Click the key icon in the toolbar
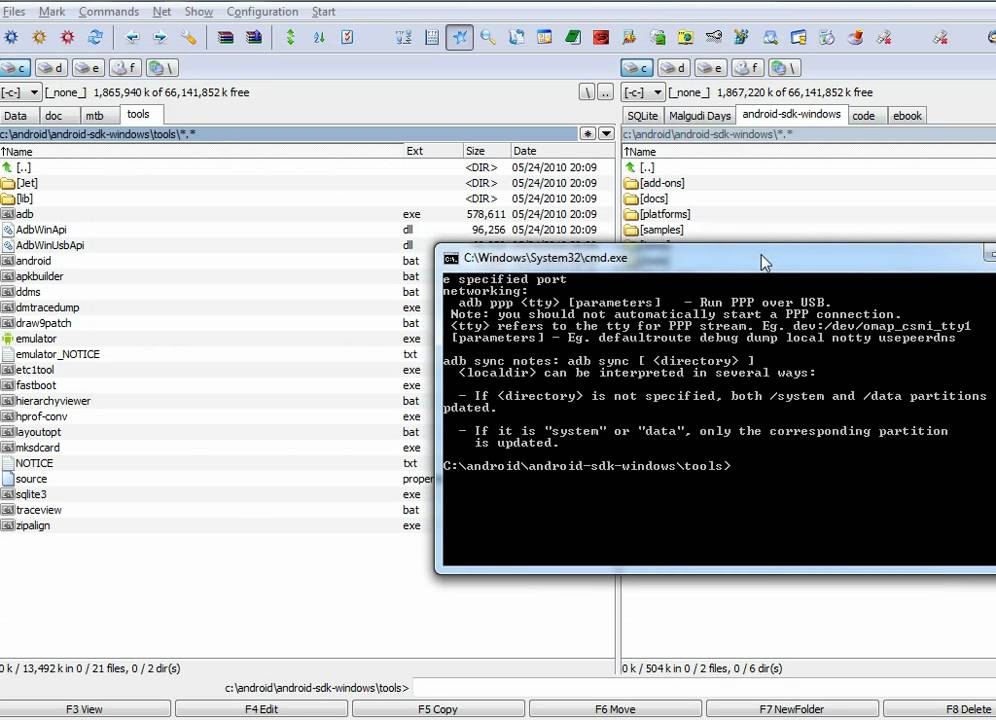Image resolution: width=996 pixels, height=720 pixels. tap(714, 37)
